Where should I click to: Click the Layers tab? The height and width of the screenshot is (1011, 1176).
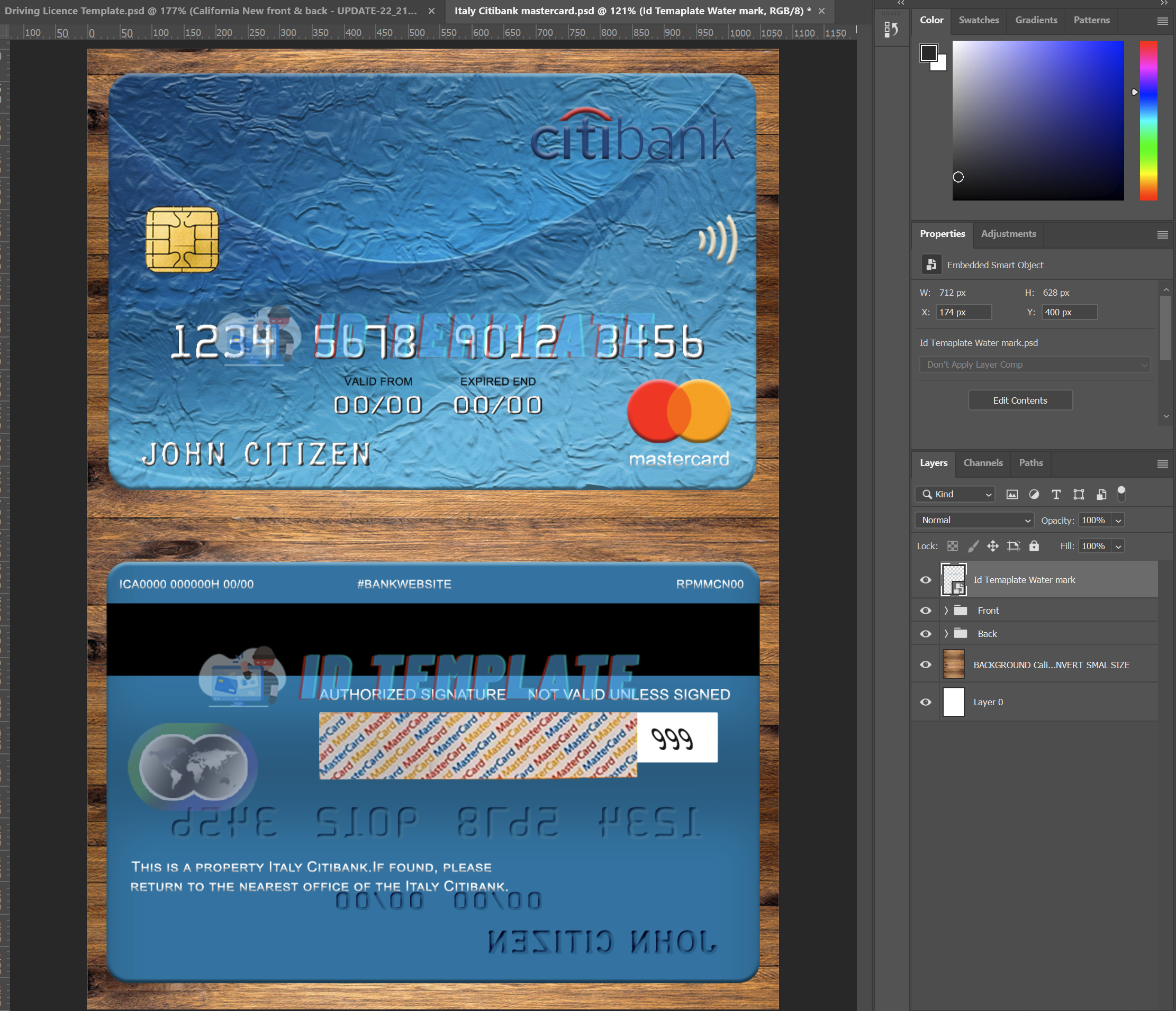pyautogui.click(x=933, y=463)
